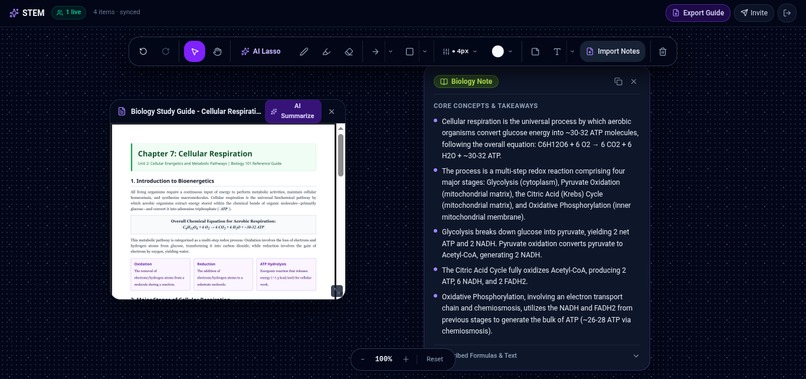Viewport: 806px width, 379px height.
Task: Open the text options dropdown
Action: coord(572,51)
